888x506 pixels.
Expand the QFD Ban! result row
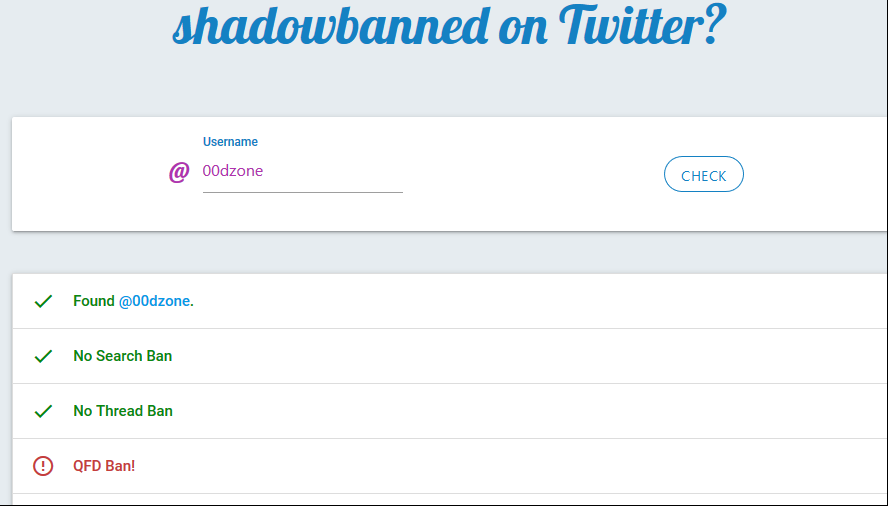pyautogui.click(x=450, y=466)
